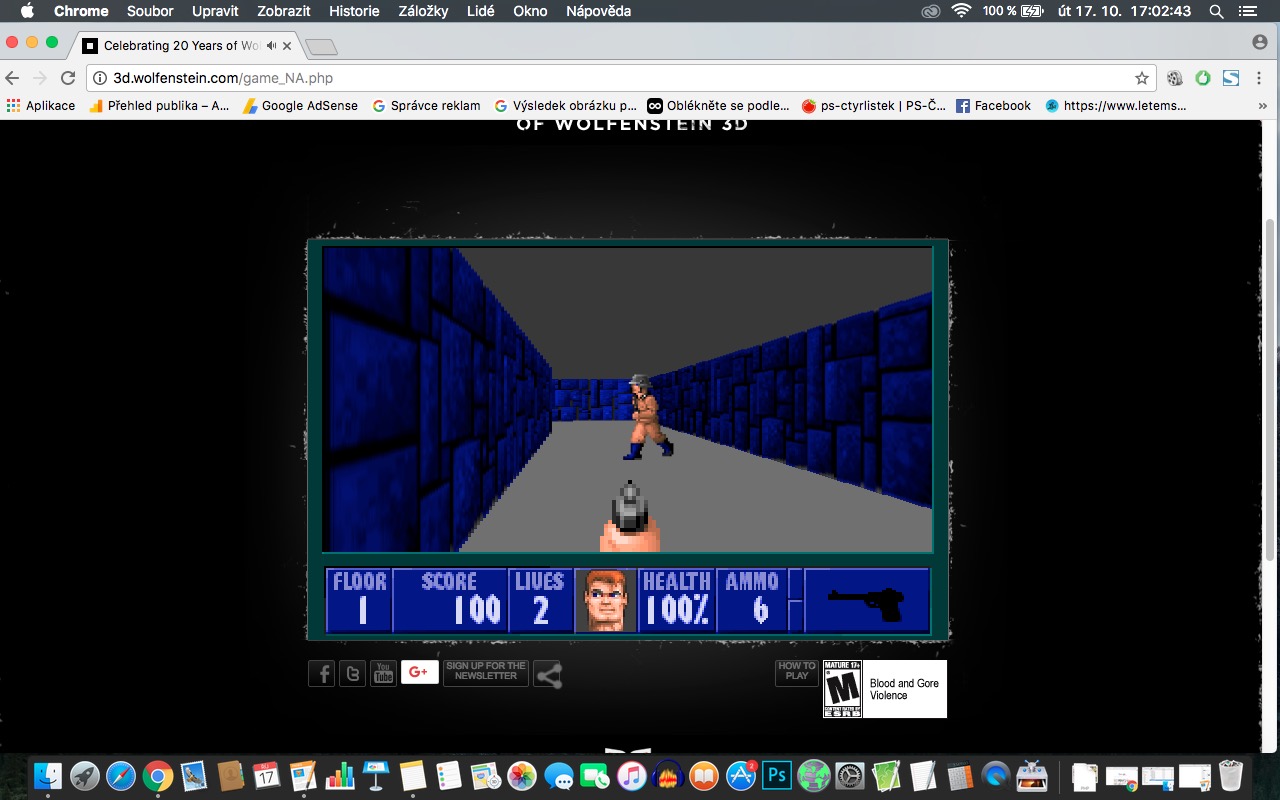Viewport: 1280px width, 800px height.
Task: Open iTunes from the Dock
Action: point(630,775)
